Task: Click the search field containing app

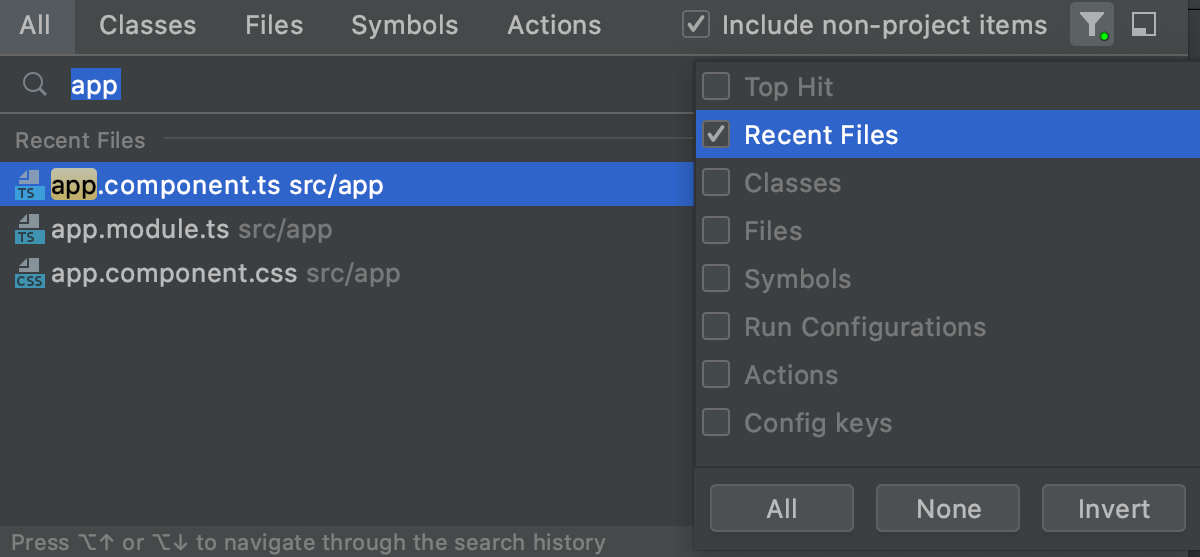Action: tap(378, 85)
